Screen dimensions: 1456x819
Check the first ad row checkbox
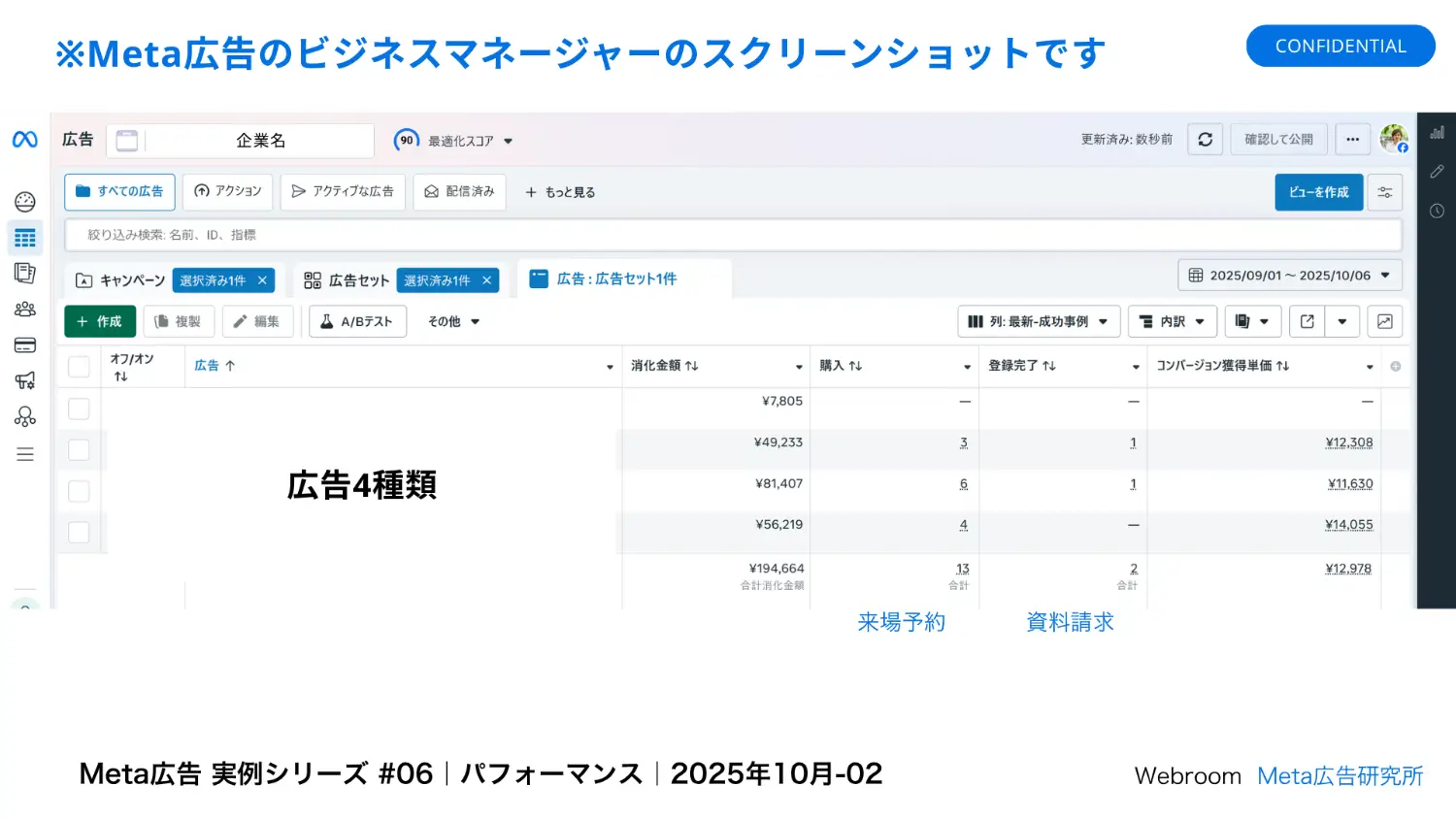point(79,409)
